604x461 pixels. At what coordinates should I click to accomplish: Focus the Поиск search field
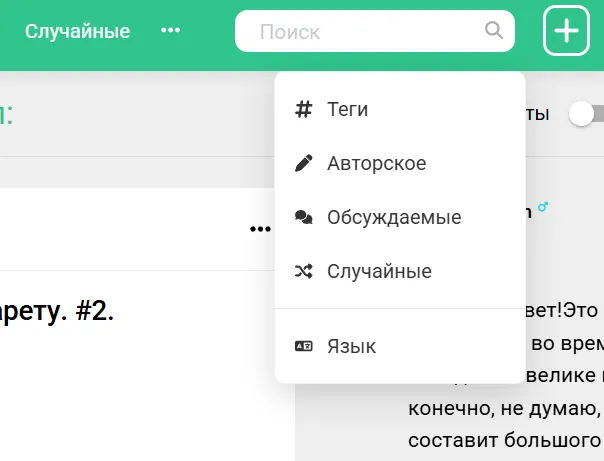tap(374, 31)
